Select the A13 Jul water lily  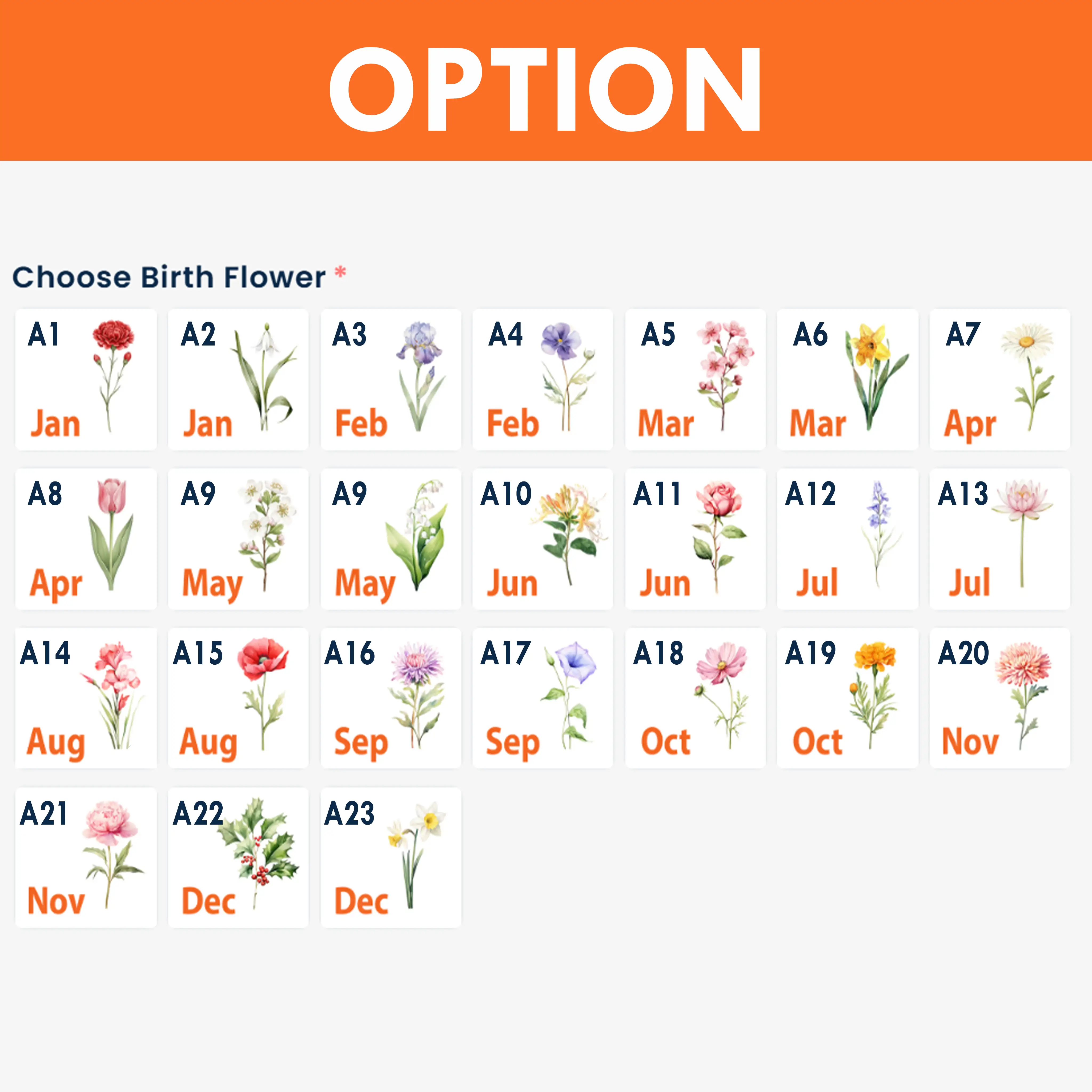point(999,539)
